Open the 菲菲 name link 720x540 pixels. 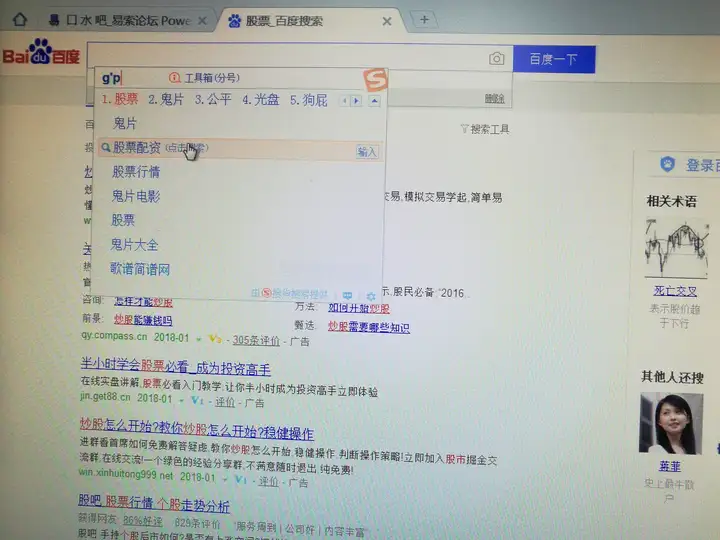pyautogui.click(x=670, y=467)
